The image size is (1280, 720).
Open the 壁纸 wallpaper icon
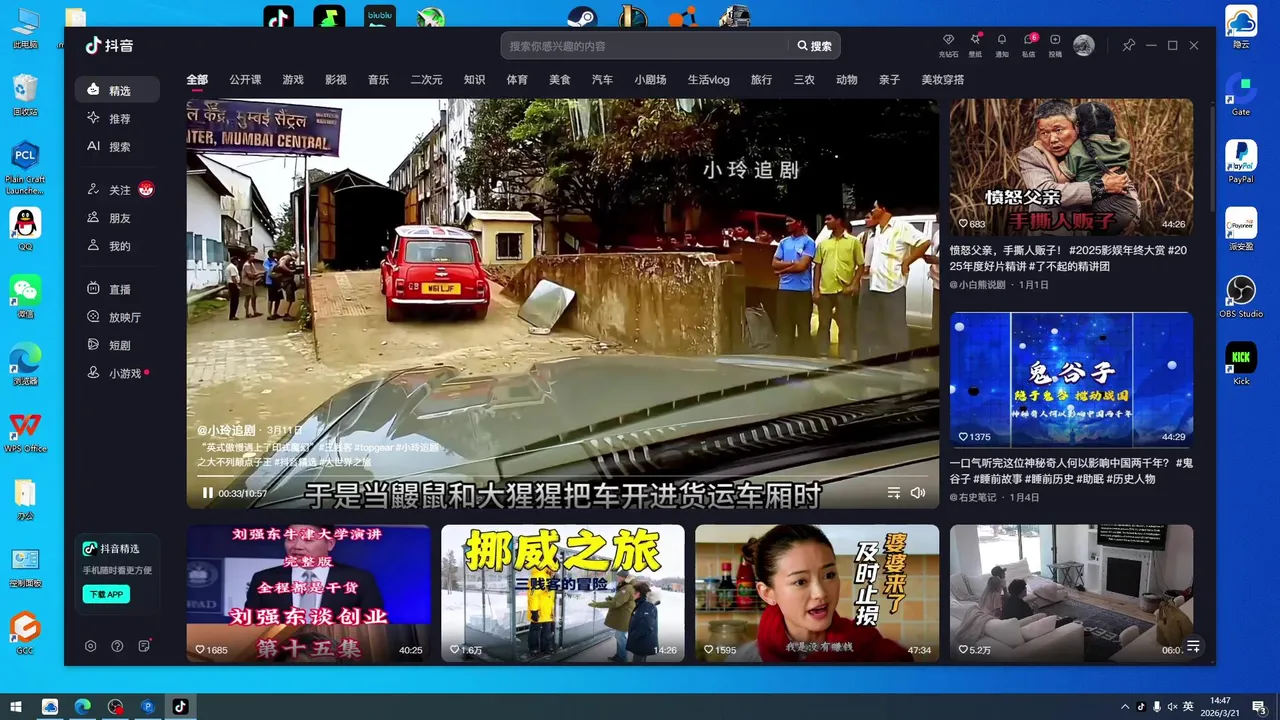point(975,45)
